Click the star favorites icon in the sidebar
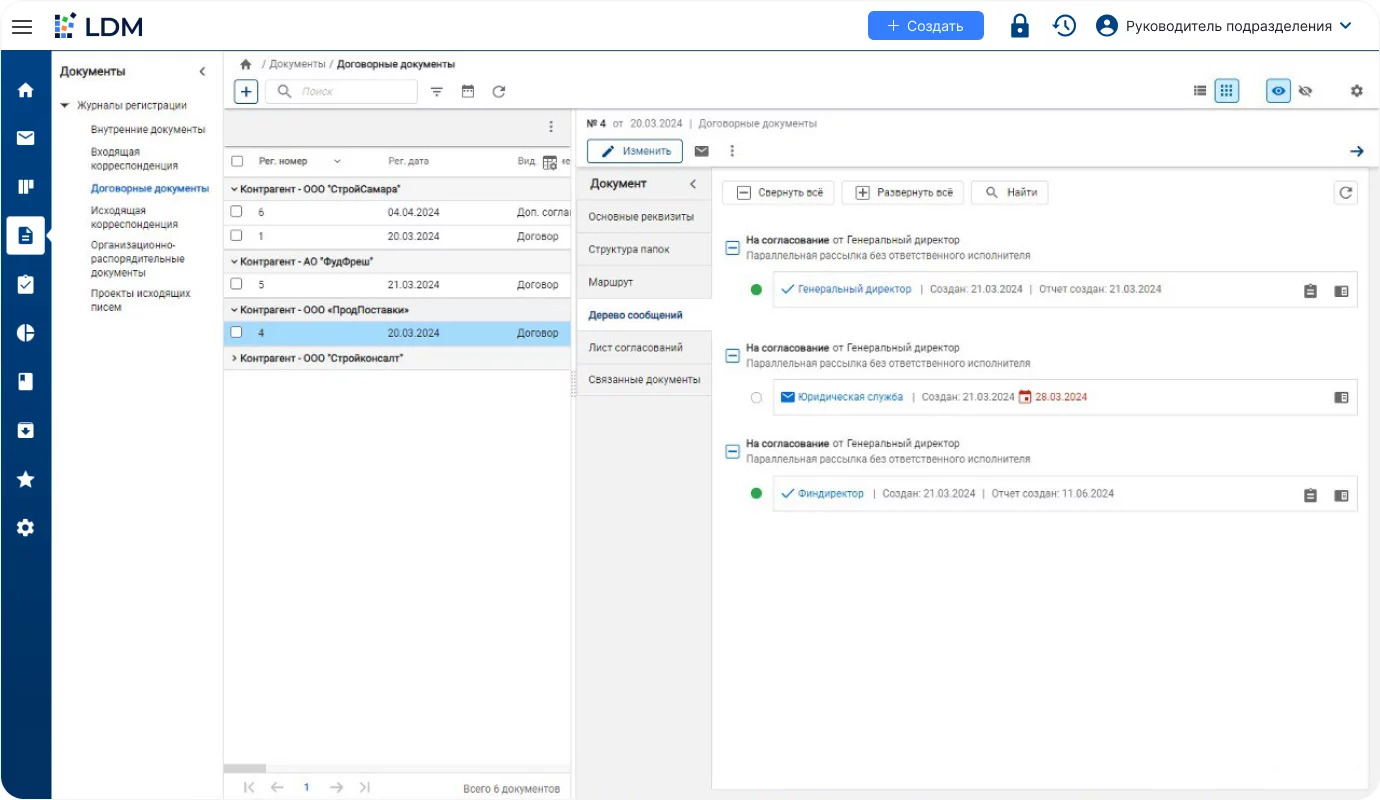 coord(26,480)
